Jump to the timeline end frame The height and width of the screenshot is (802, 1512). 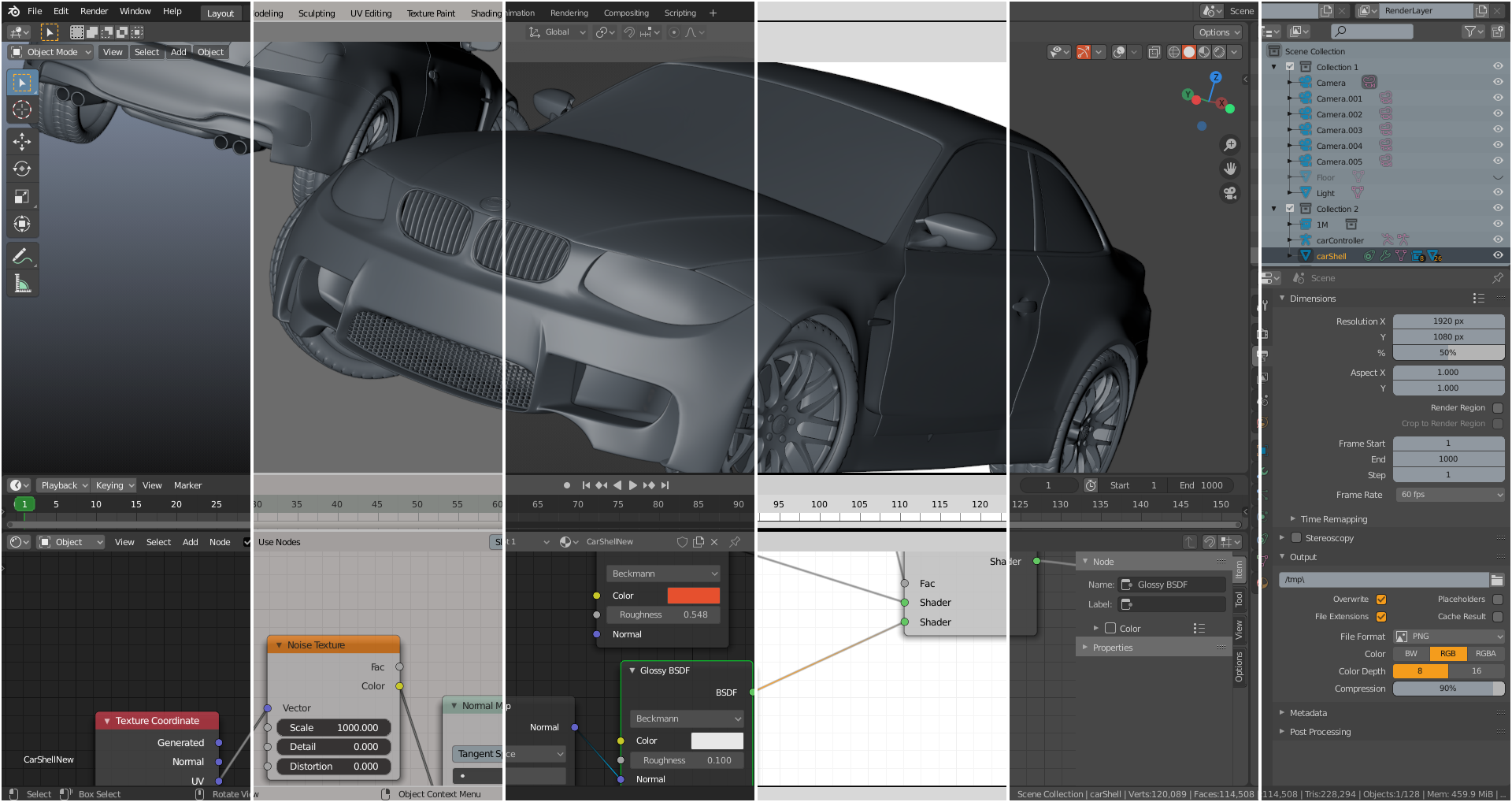[x=665, y=485]
